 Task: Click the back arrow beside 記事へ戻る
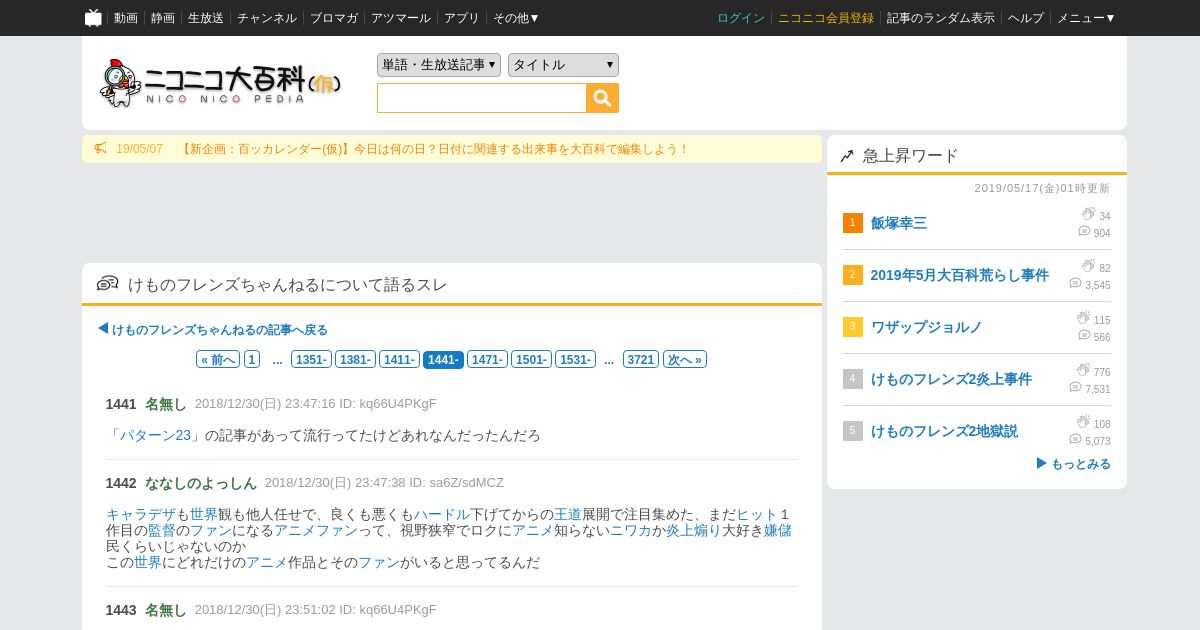tap(103, 328)
